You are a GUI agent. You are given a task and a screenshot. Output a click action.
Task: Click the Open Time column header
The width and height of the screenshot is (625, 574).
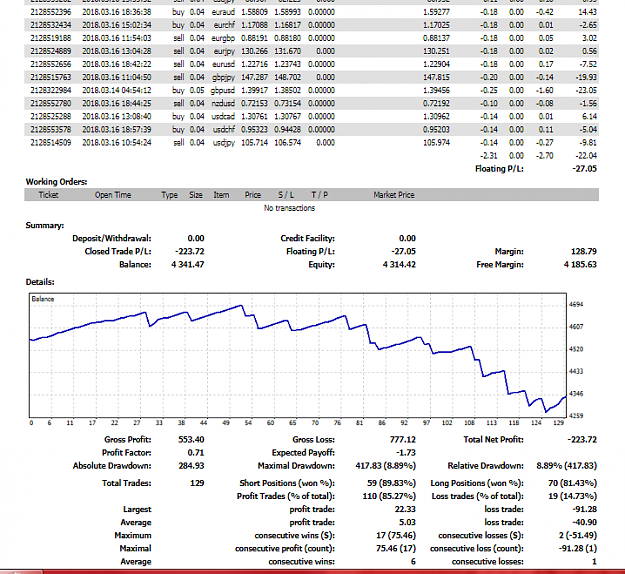coord(113,195)
